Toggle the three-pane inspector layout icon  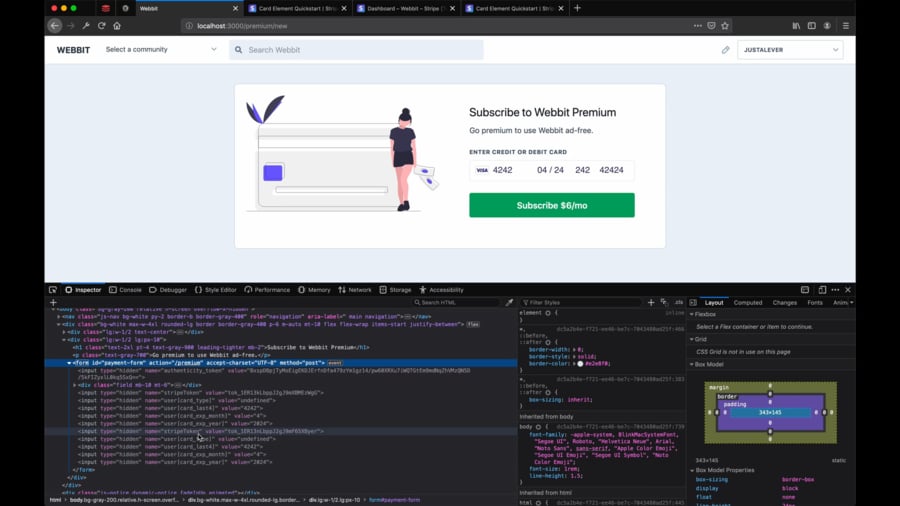pyautogui.click(x=693, y=302)
